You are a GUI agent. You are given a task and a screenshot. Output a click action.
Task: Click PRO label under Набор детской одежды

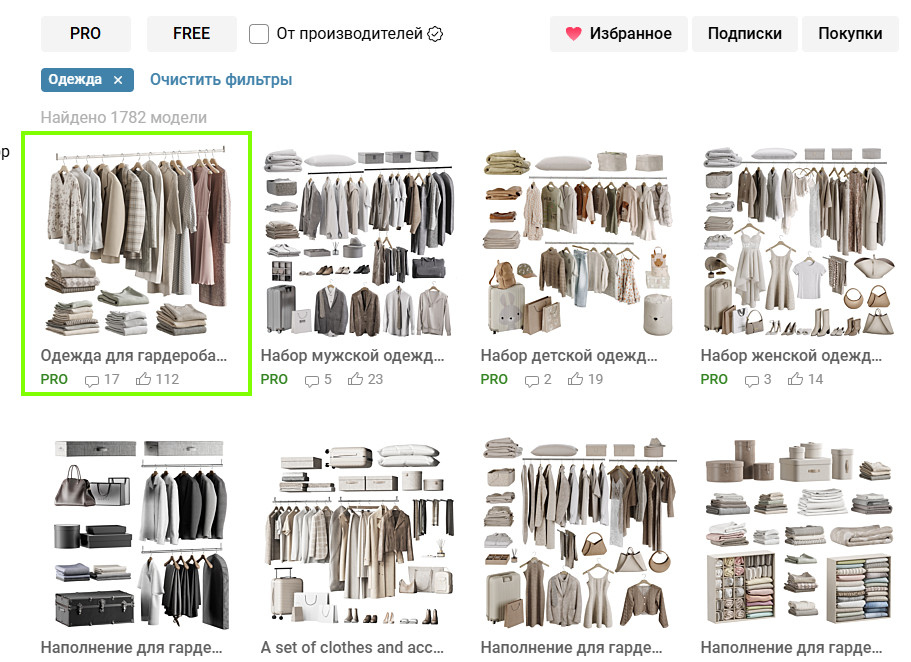[494, 380]
